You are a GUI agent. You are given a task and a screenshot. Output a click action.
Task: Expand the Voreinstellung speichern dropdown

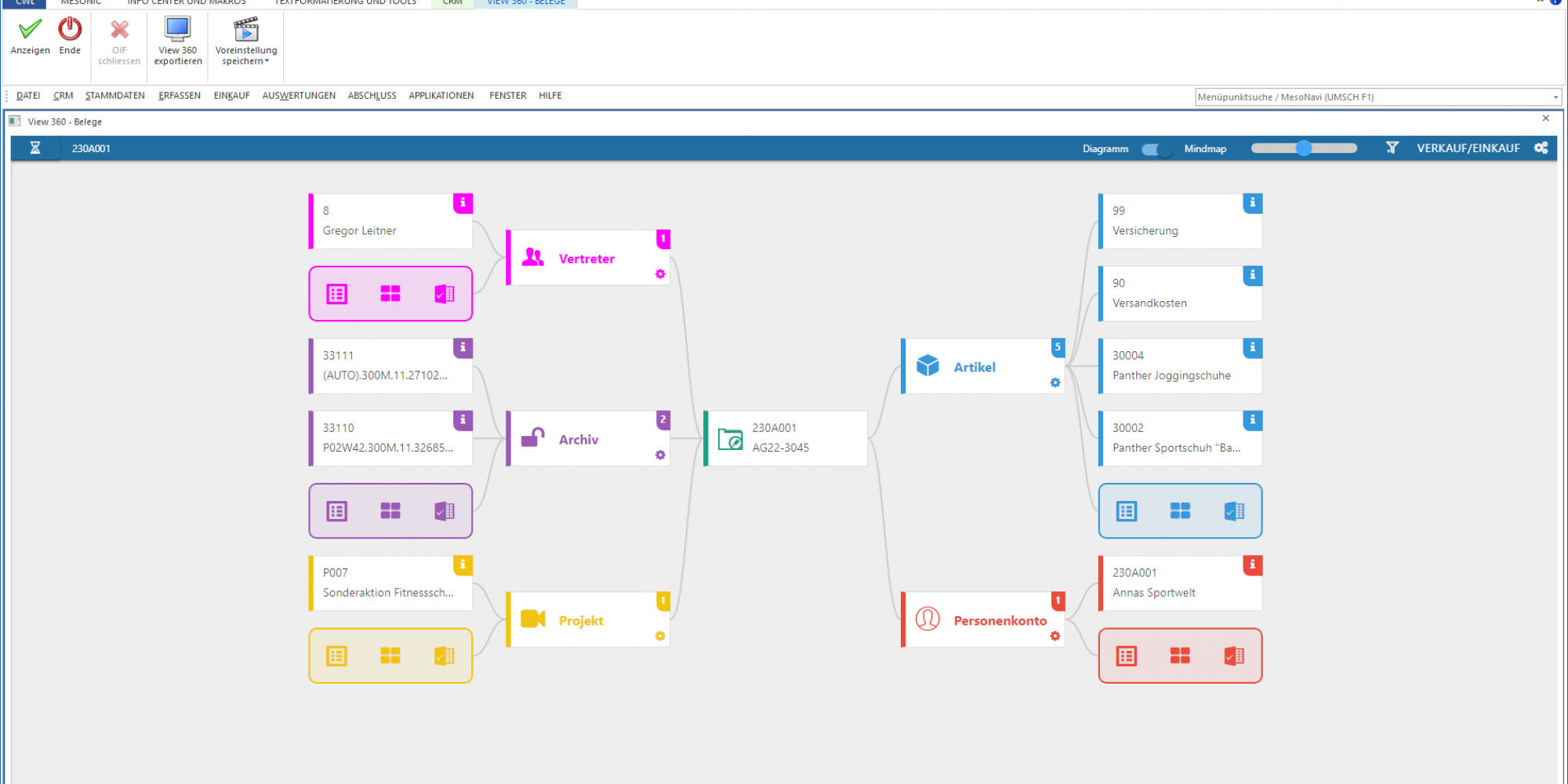[x=267, y=61]
